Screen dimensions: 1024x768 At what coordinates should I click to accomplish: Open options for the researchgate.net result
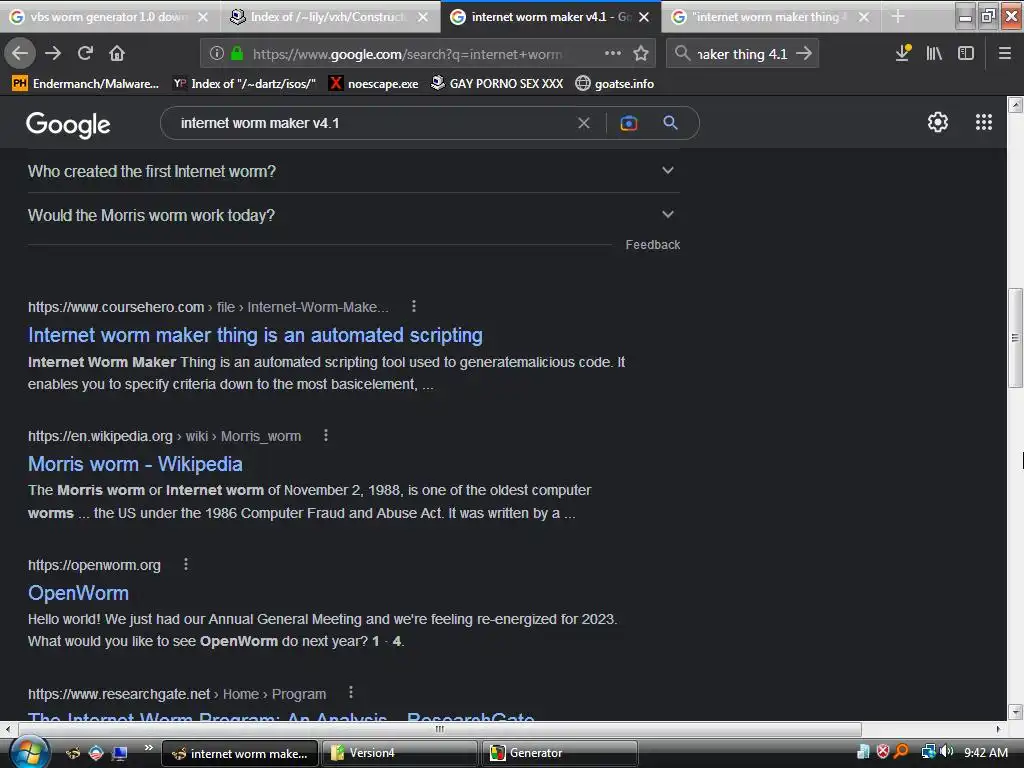tap(351, 693)
